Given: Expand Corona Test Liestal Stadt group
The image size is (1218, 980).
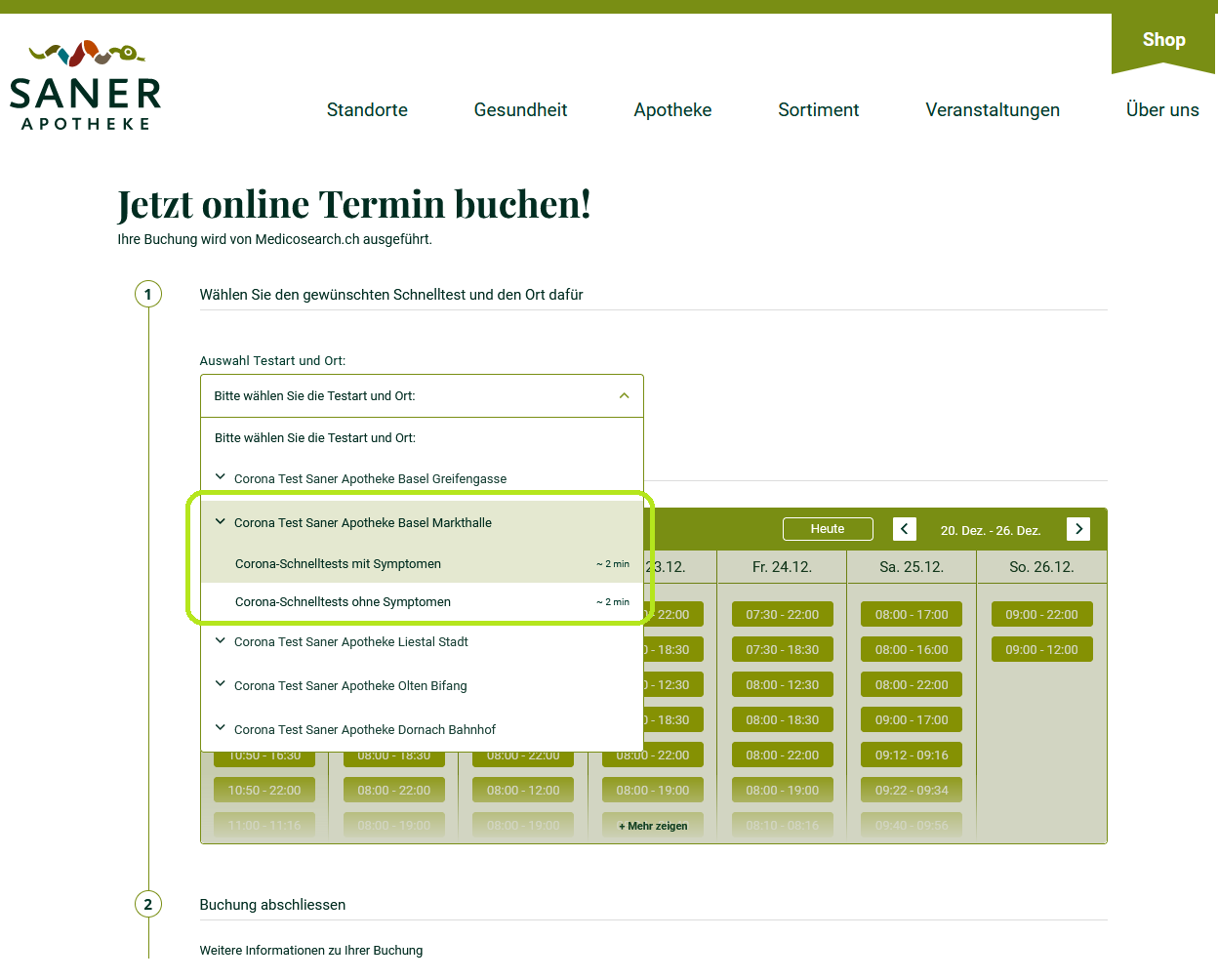Looking at the screenshot, I should 422,641.
